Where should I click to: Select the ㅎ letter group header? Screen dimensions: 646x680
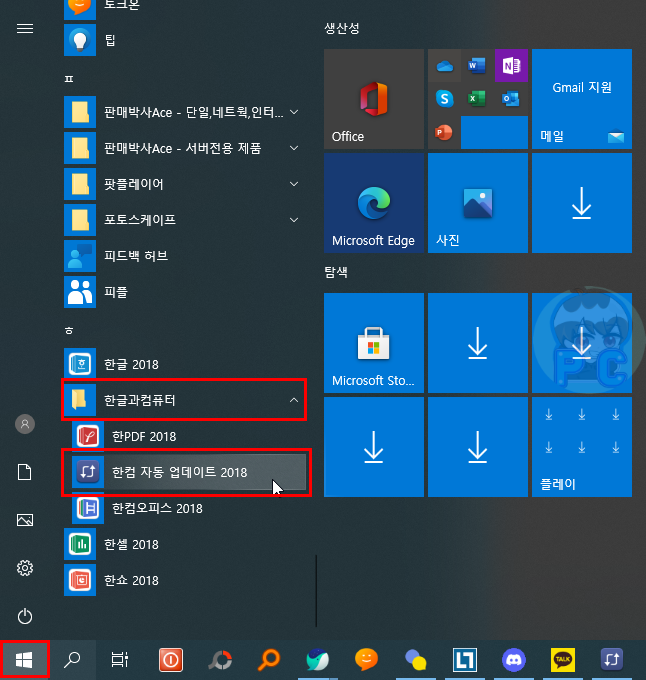(69, 331)
